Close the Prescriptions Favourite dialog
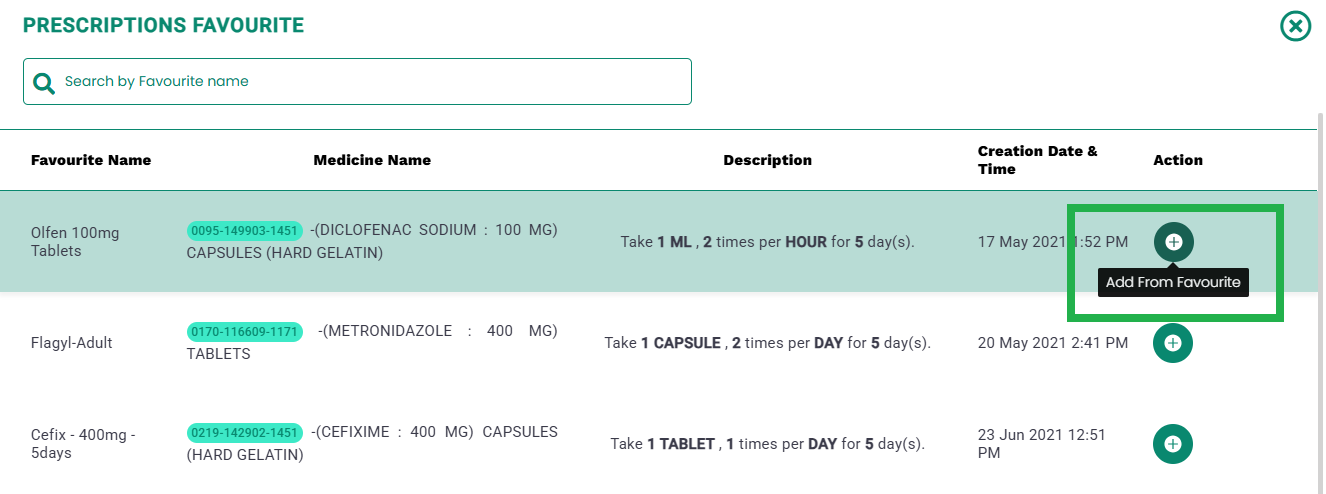 click(x=1295, y=26)
